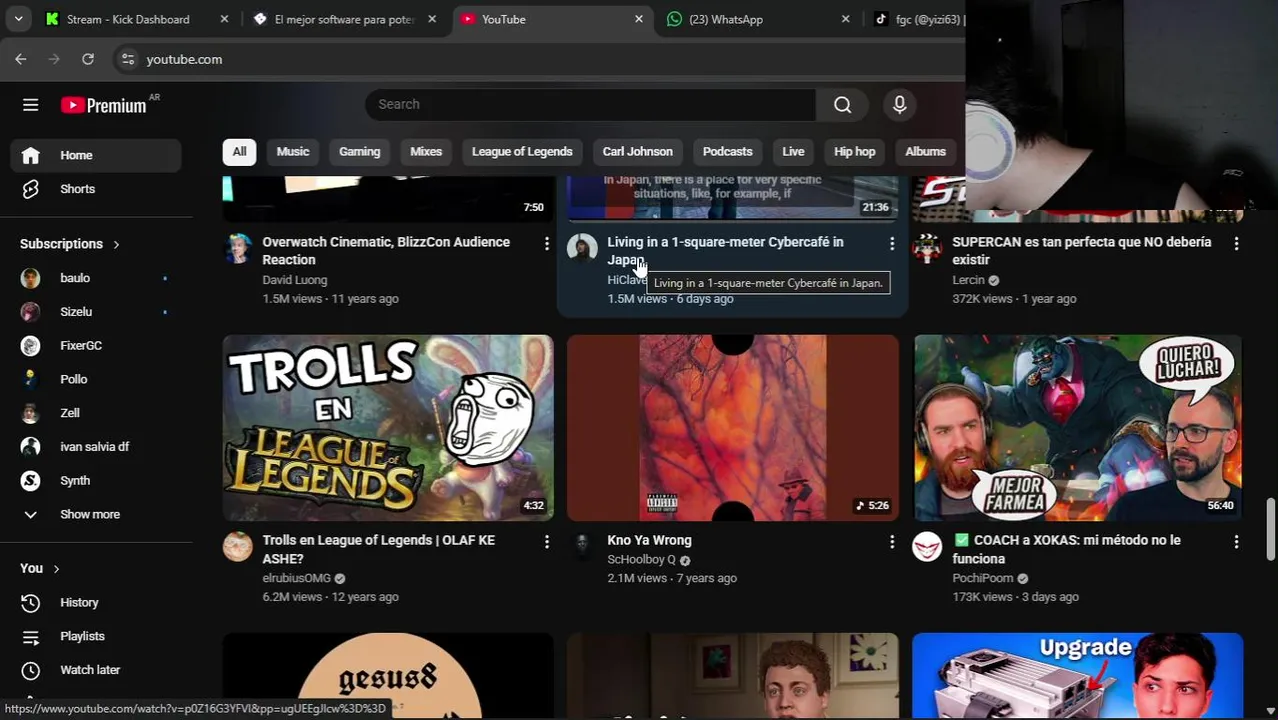Open ScHoolboy Q channel avatar
The image size is (1278, 720).
click(582, 546)
